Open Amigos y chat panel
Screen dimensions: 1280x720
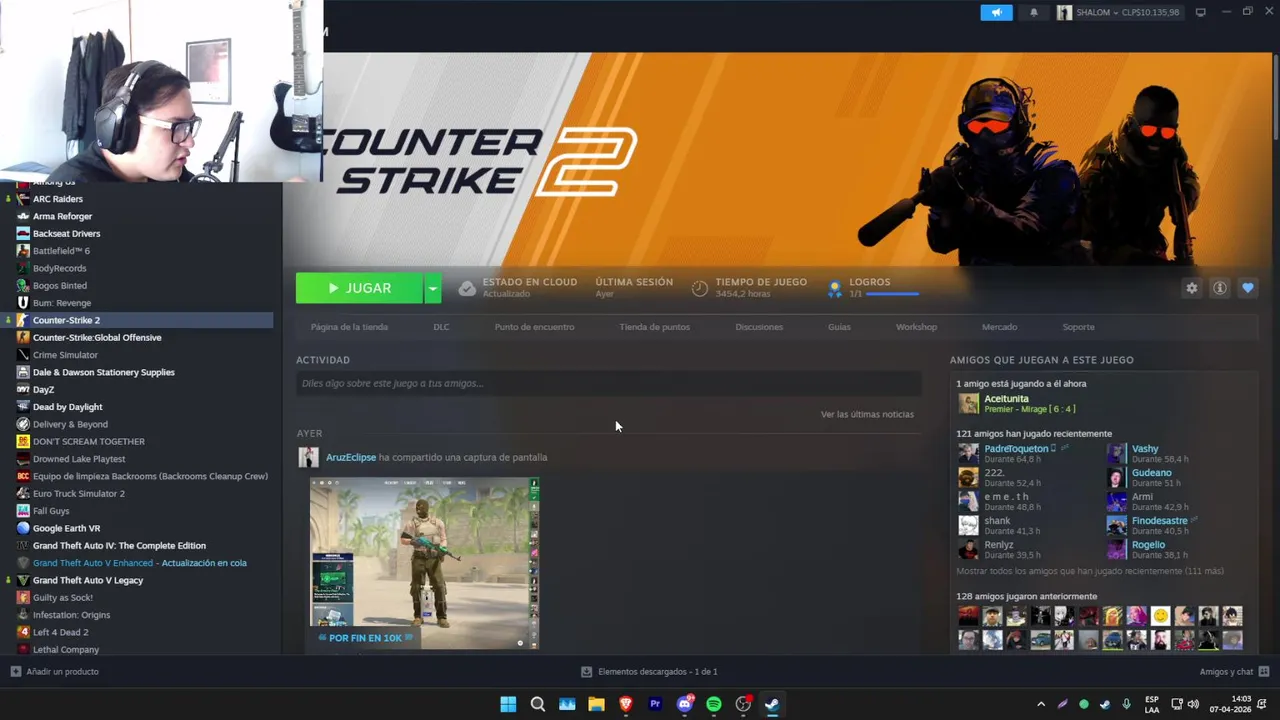tap(1234, 672)
